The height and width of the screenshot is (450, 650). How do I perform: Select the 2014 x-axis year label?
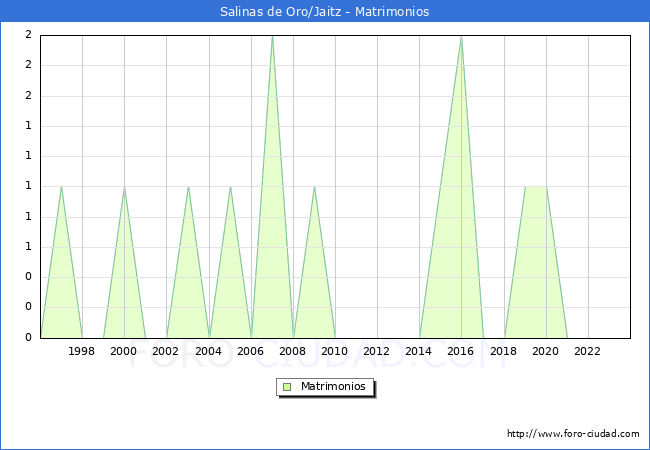coord(419,351)
